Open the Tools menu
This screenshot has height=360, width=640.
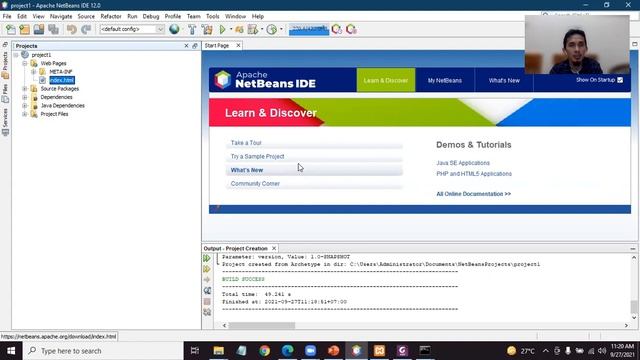213,16
